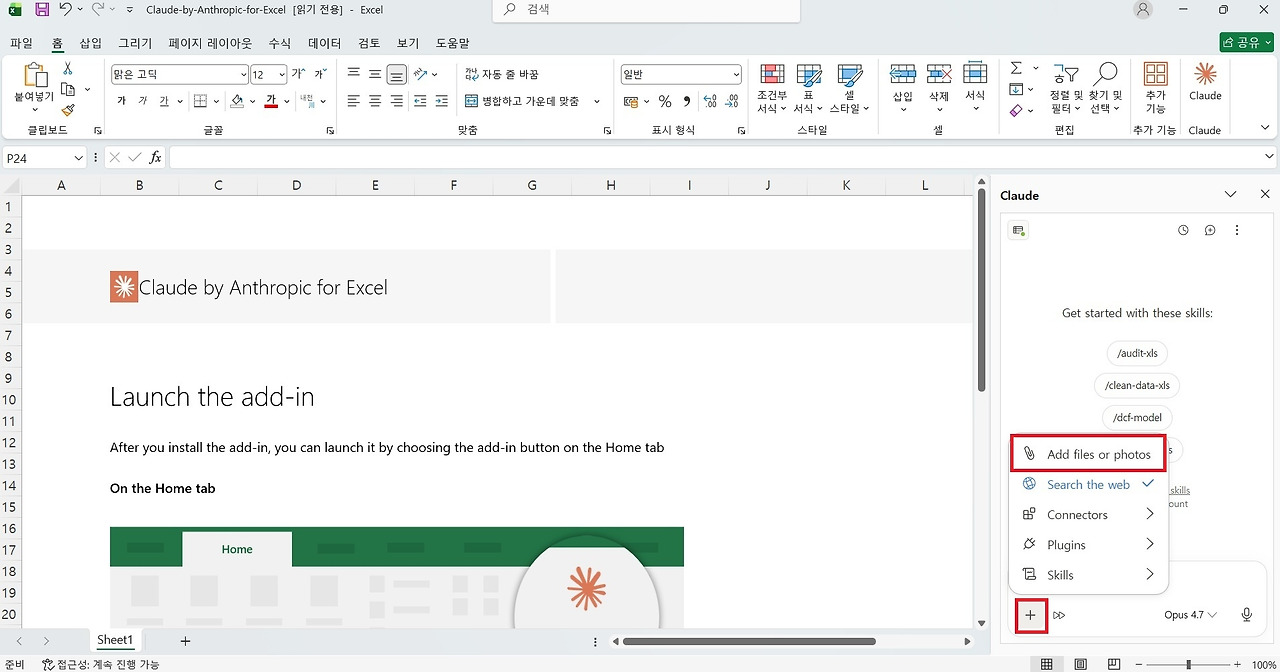
Task: Toggle 자동 줄 바꿈 wrap text
Action: pyautogui.click(x=502, y=74)
